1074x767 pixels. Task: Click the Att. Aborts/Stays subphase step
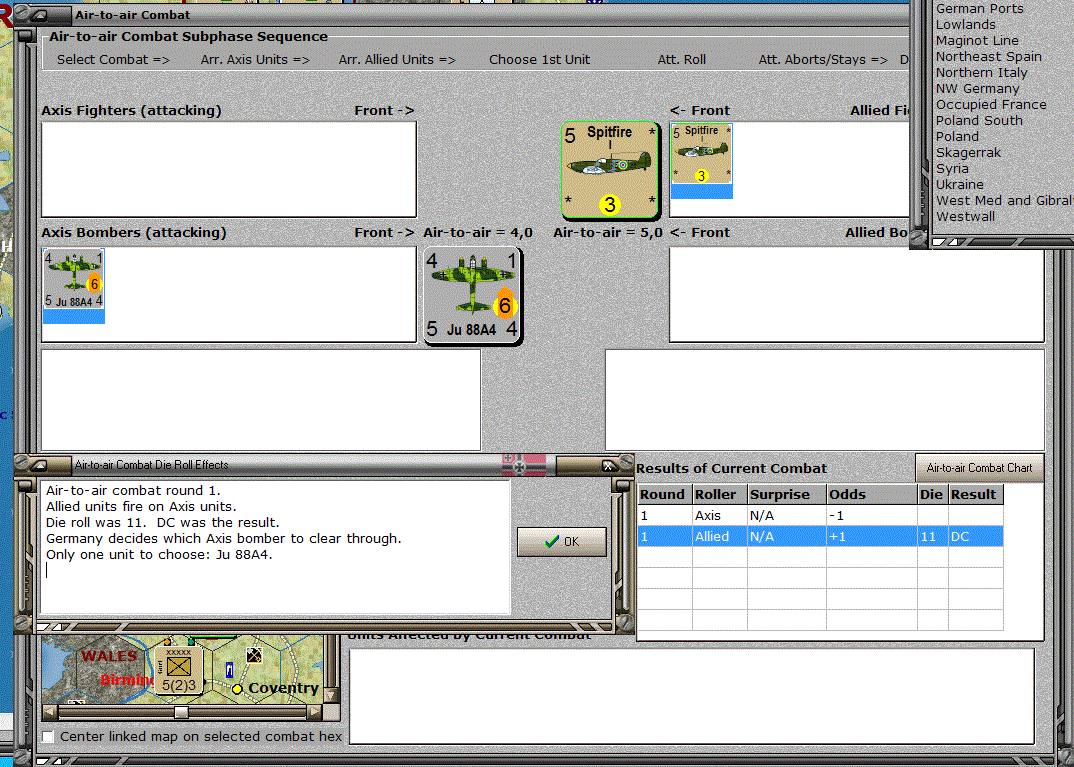(823, 60)
